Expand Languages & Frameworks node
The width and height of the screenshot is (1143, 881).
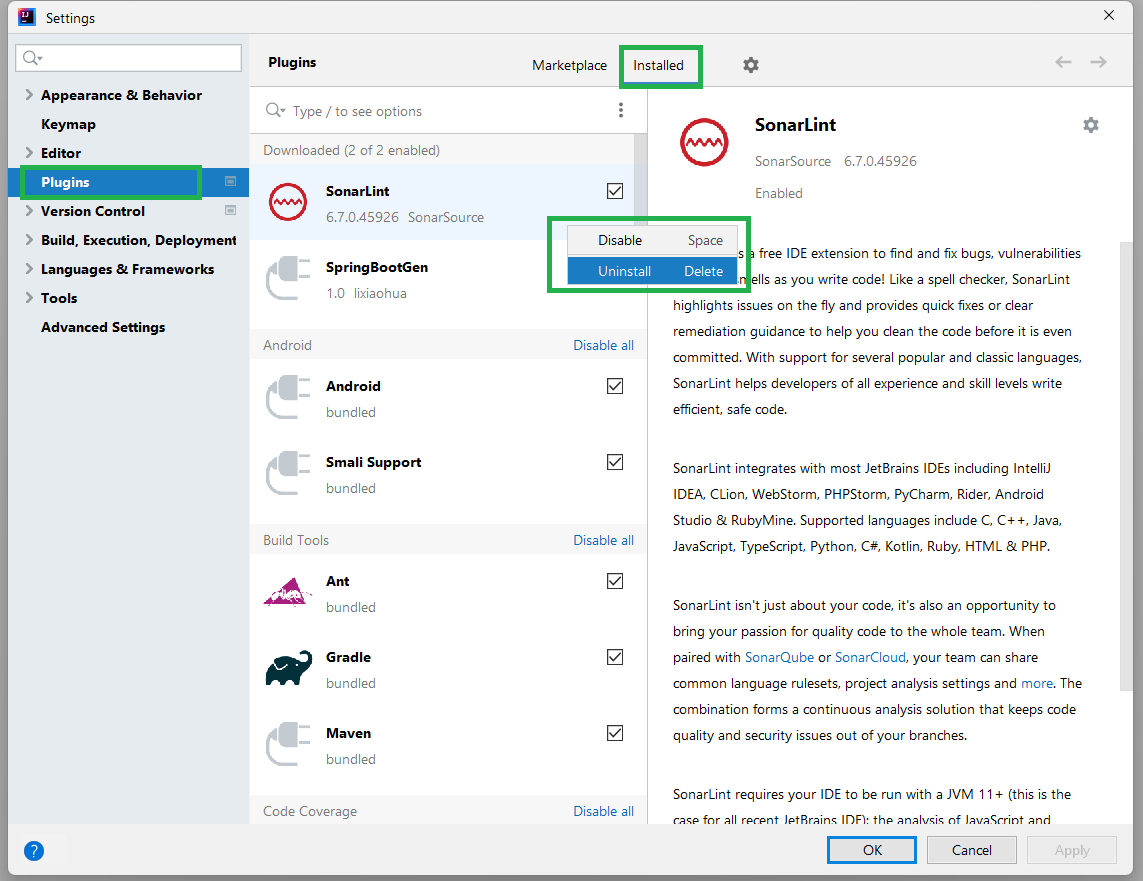click(x=29, y=269)
